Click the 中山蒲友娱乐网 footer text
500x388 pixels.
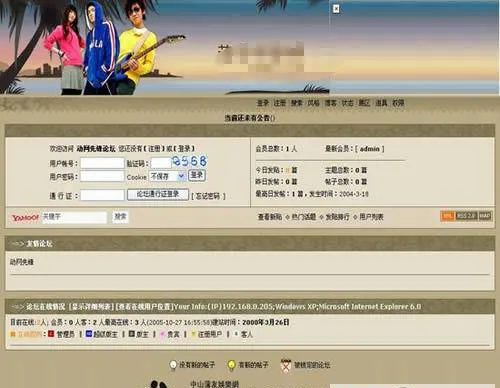tap(215, 384)
